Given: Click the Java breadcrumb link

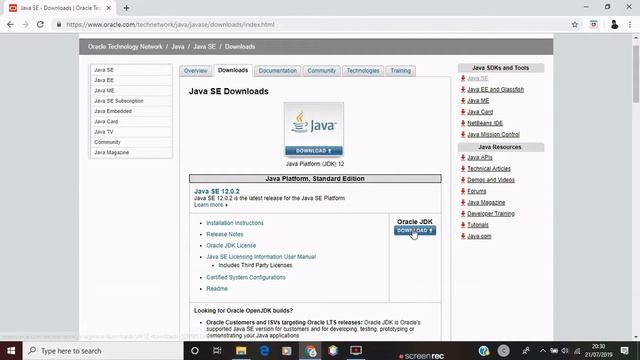Looking at the screenshot, I should point(178,47).
